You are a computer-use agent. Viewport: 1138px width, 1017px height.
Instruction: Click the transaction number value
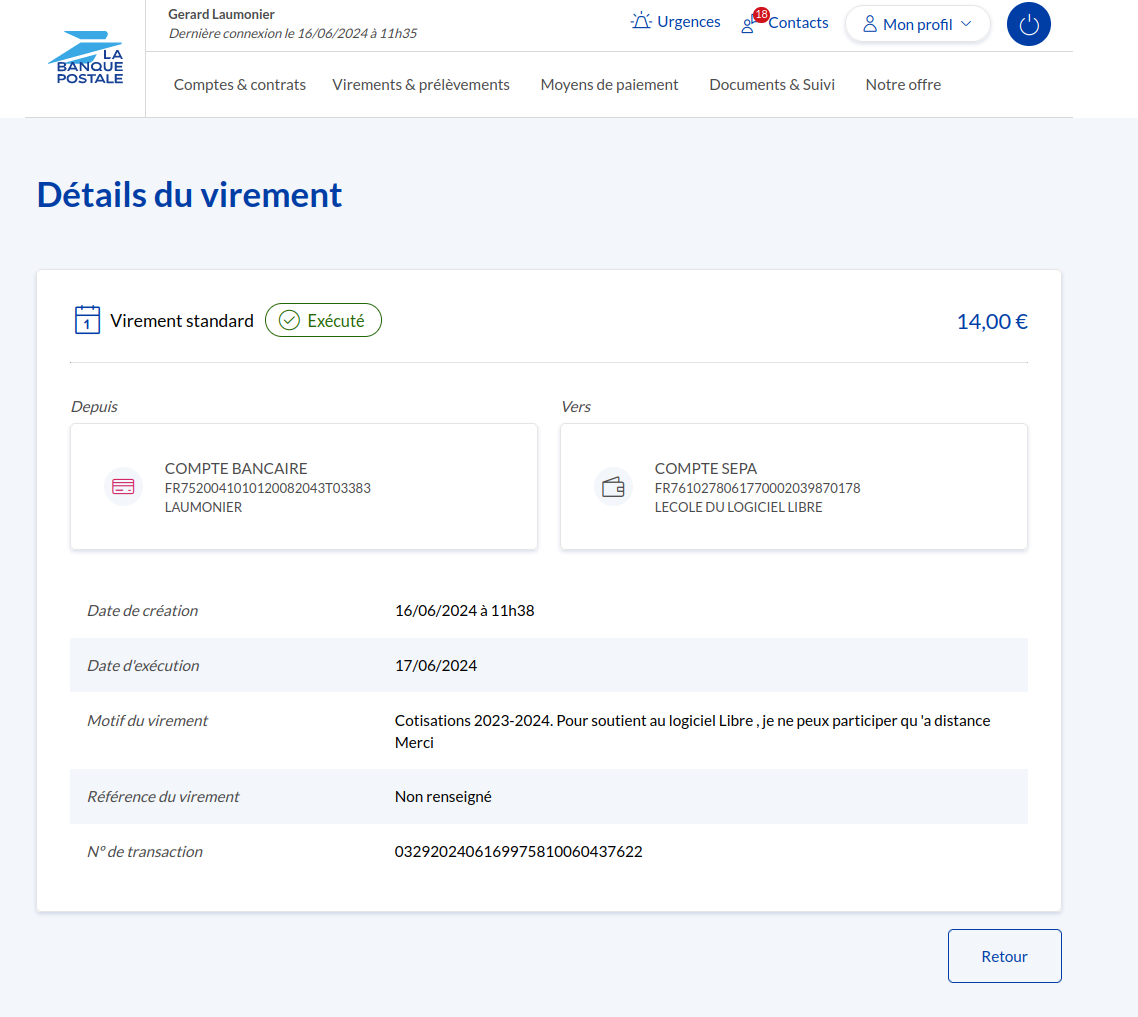coord(518,852)
